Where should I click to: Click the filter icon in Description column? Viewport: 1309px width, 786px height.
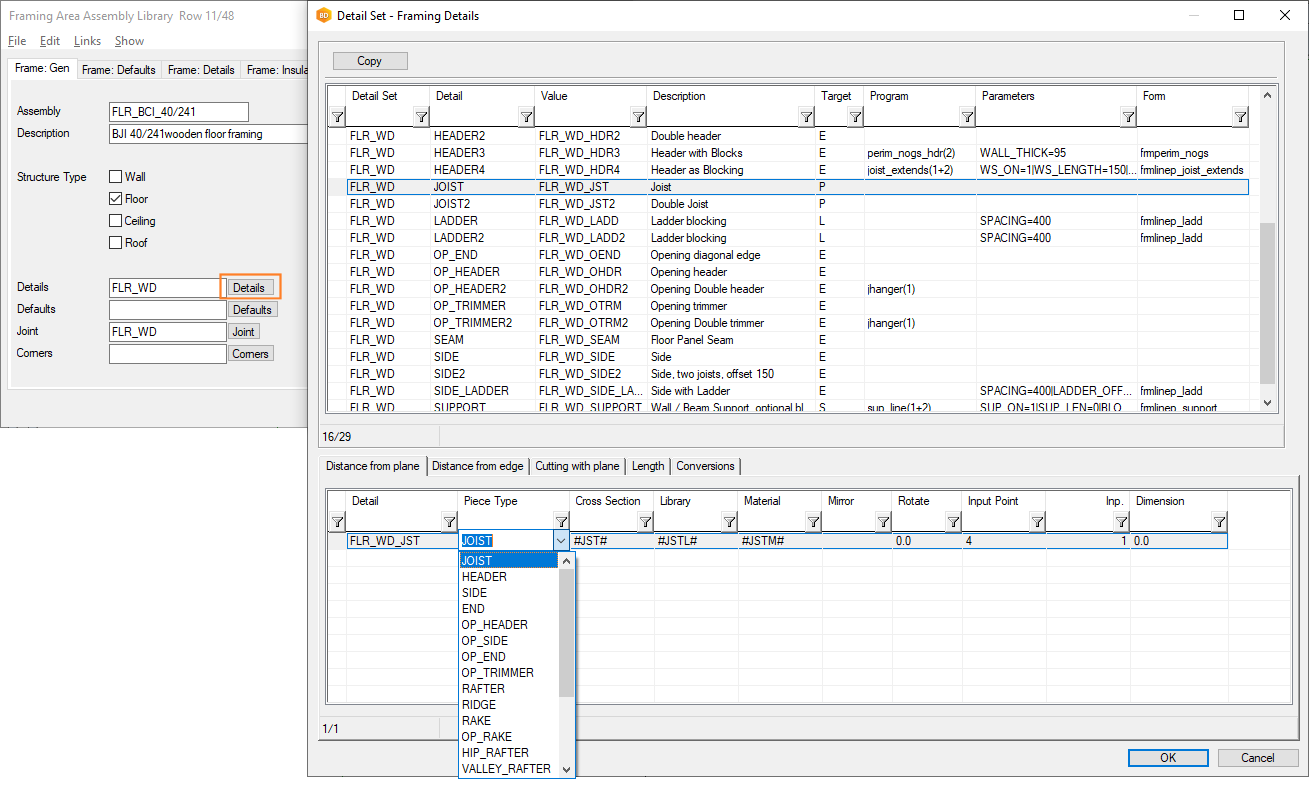[x=806, y=117]
